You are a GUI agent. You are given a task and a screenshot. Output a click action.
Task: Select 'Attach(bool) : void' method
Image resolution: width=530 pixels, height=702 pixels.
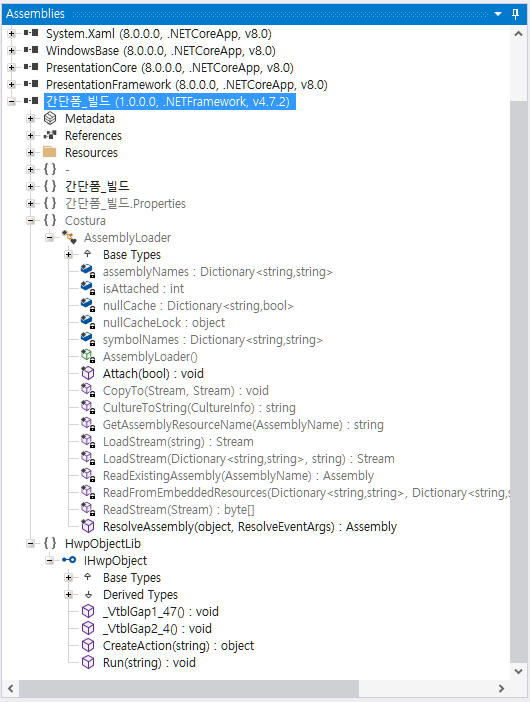tap(153, 374)
